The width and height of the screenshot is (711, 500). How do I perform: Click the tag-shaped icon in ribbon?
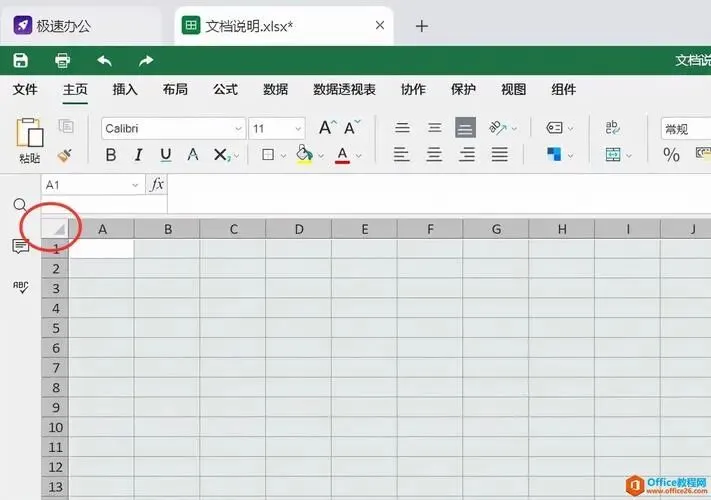[x=554, y=128]
